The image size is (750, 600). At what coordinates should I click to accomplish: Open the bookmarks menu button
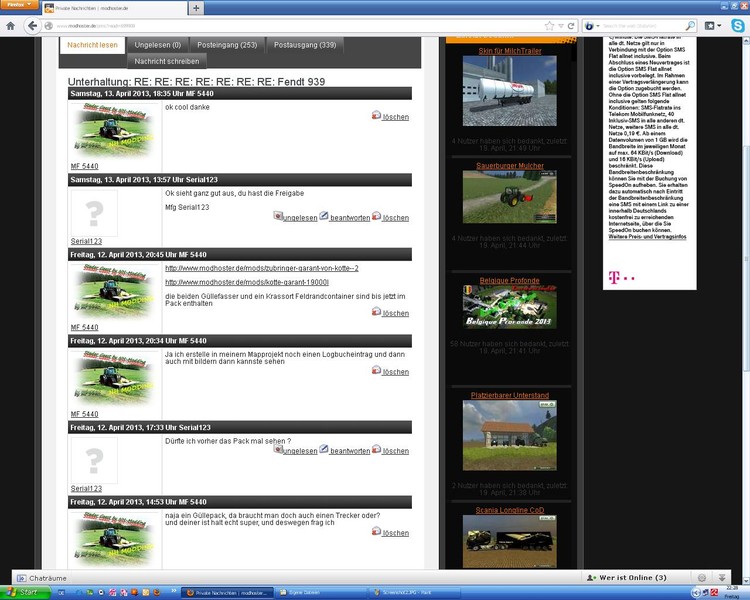click(x=713, y=26)
